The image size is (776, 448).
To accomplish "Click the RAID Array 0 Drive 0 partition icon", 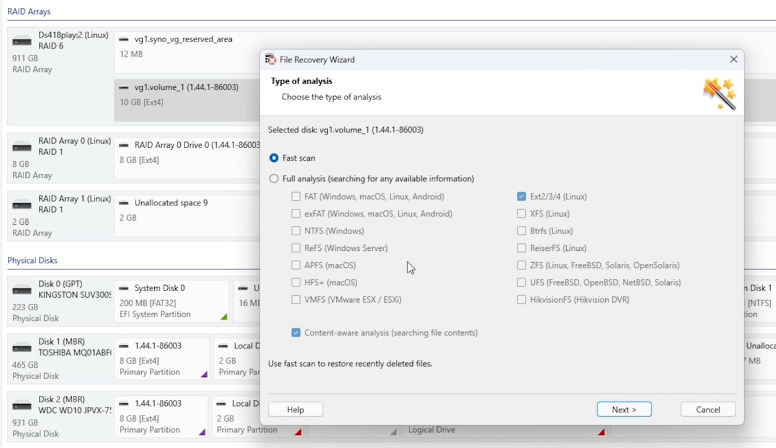I will click(x=124, y=145).
